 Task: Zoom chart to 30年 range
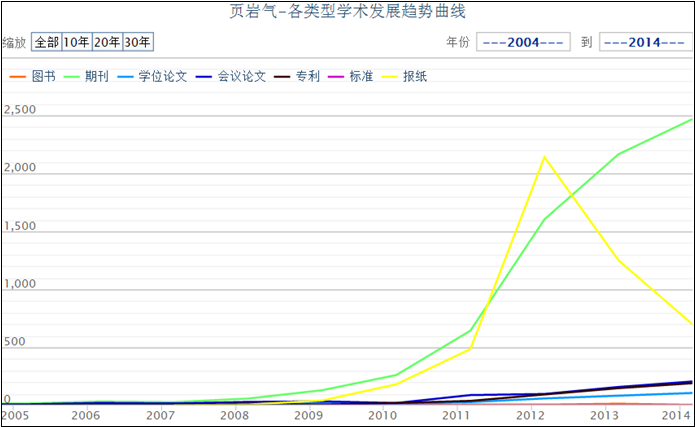138,42
